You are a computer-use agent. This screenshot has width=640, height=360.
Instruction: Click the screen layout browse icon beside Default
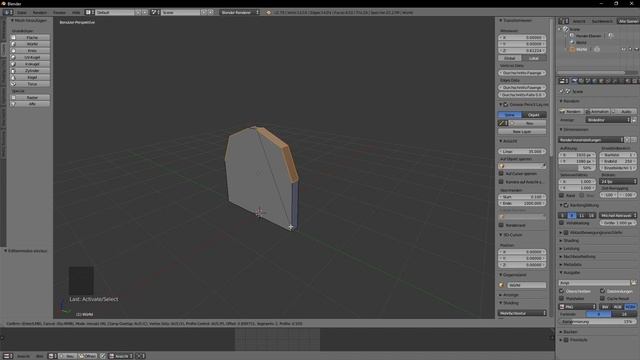(x=90, y=12)
